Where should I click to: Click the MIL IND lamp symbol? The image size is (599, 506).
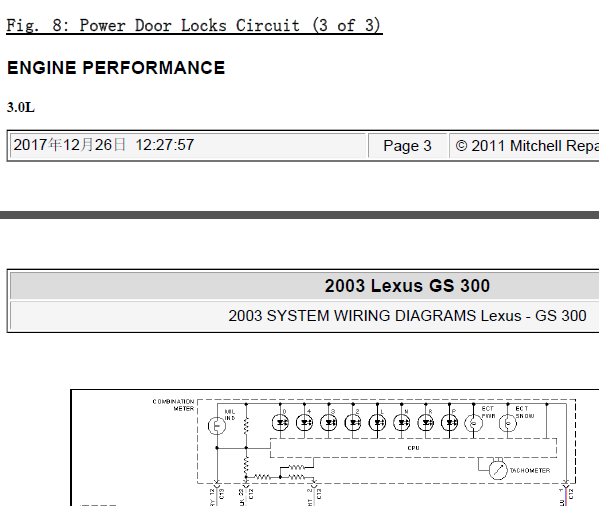[x=217, y=425]
